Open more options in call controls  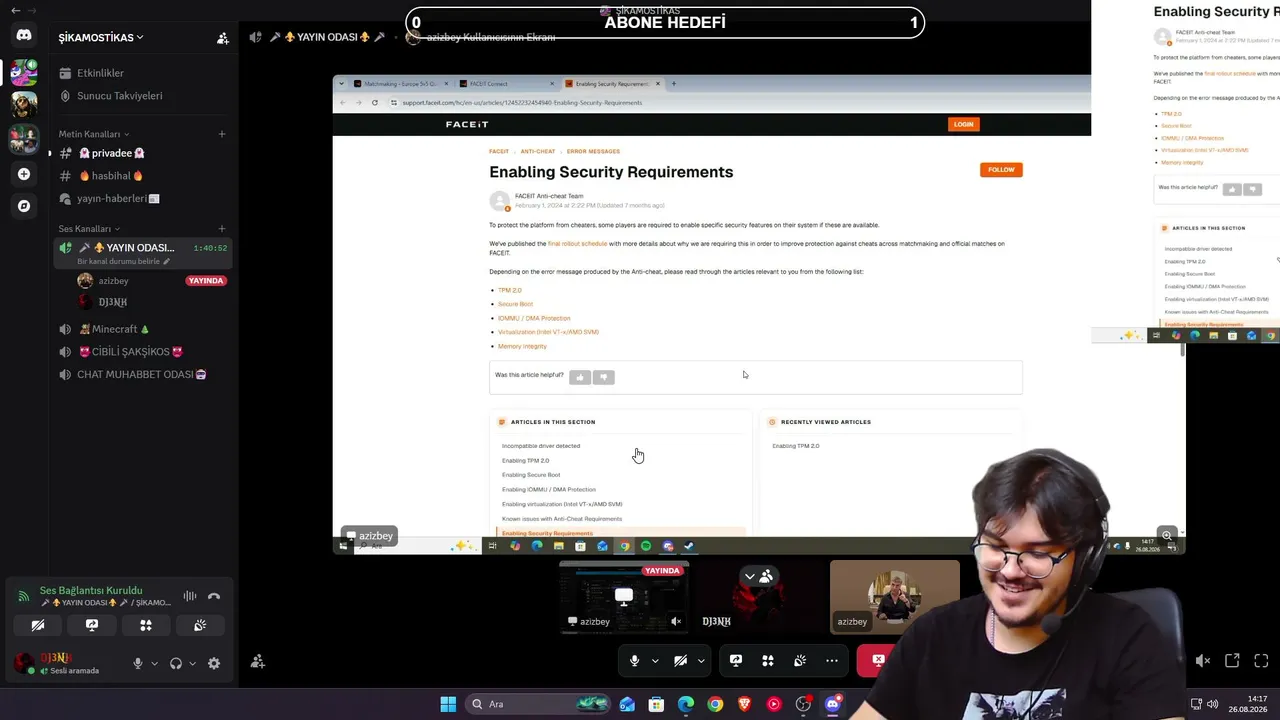click(832, 661)
